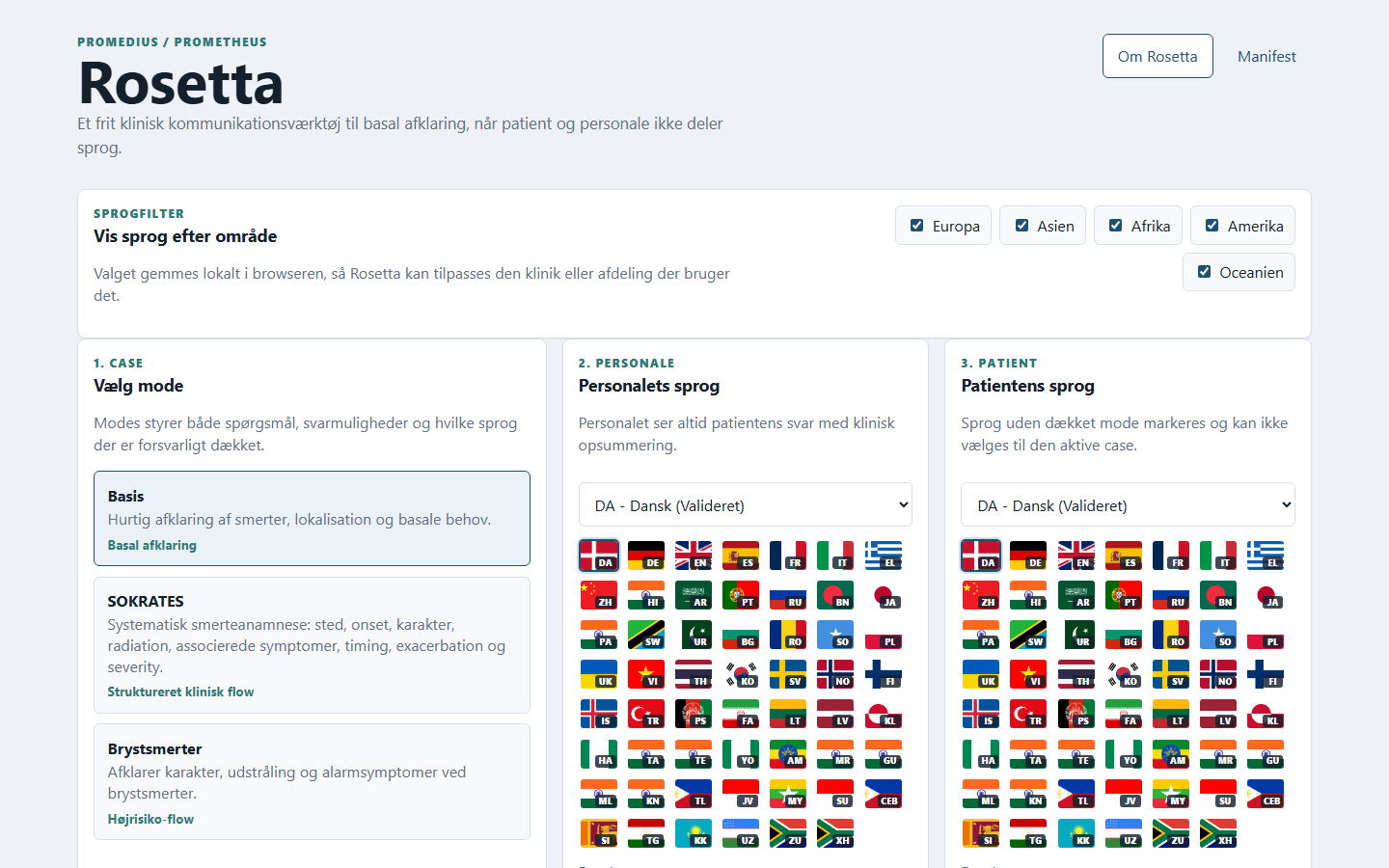The height and width of the screenshot is (868, 1389).
Task: Select the Turkish TR flag in the patient panel
Action: coord(1028,715)
